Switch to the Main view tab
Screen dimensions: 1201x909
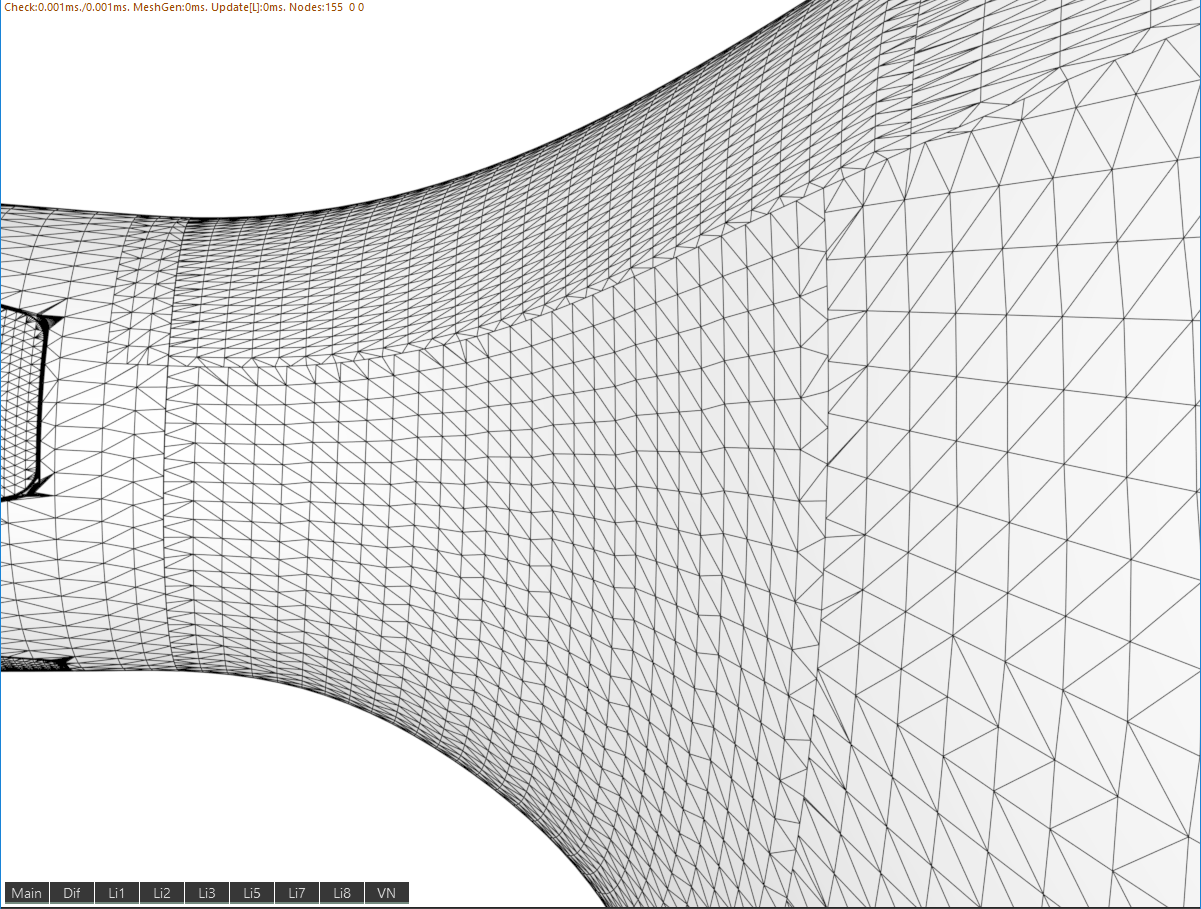[x=27, y=893]
